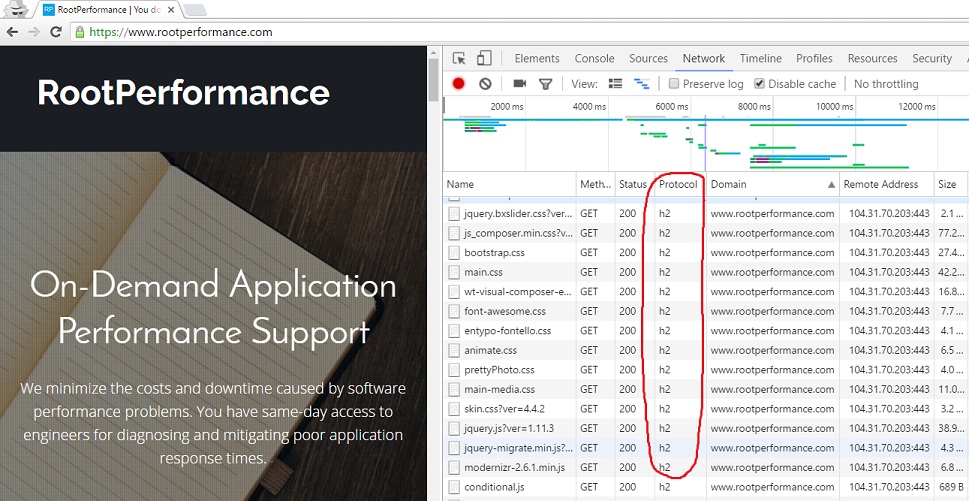969x501 pixels.
Task: Click file icon beside conditional.js
Action: (x=454, y=487)
